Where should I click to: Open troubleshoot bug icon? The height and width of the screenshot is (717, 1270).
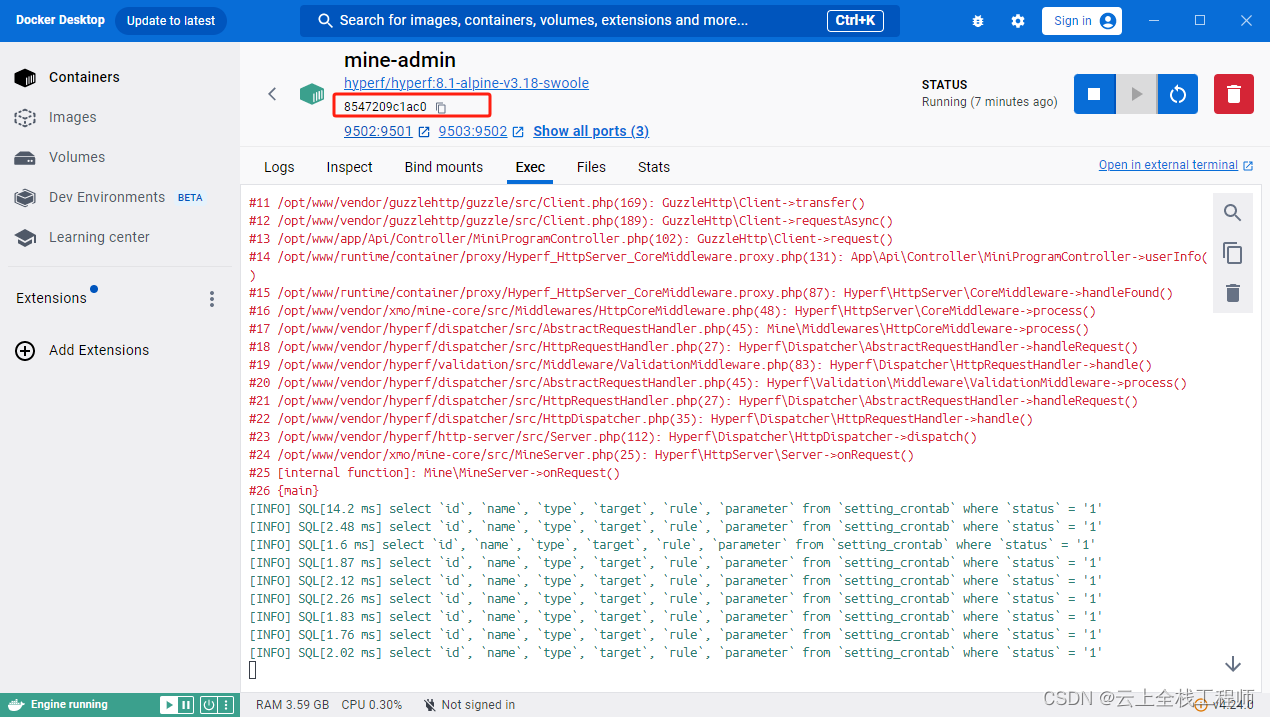978,21
